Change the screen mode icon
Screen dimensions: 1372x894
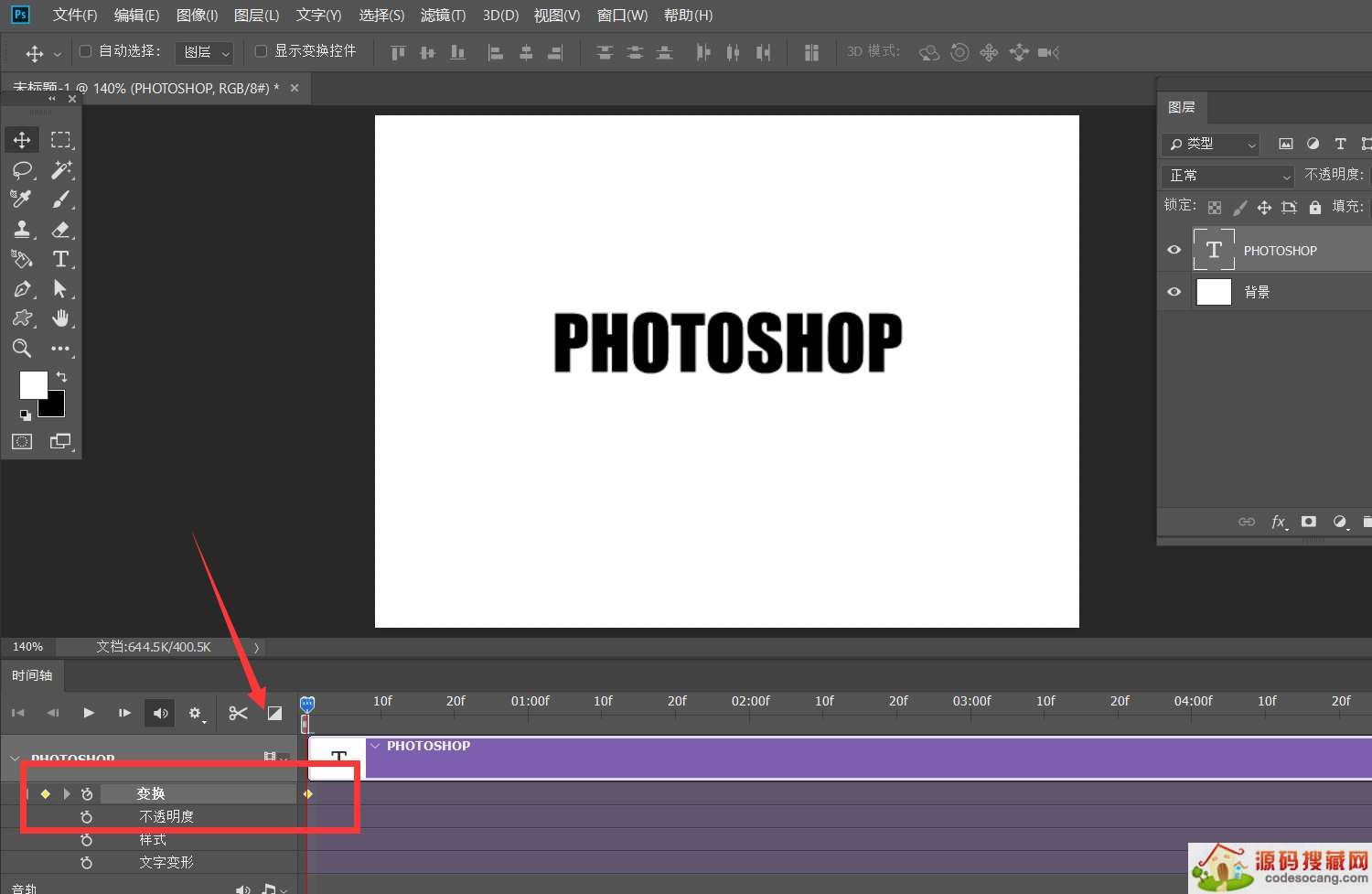(x=60, y=442)
